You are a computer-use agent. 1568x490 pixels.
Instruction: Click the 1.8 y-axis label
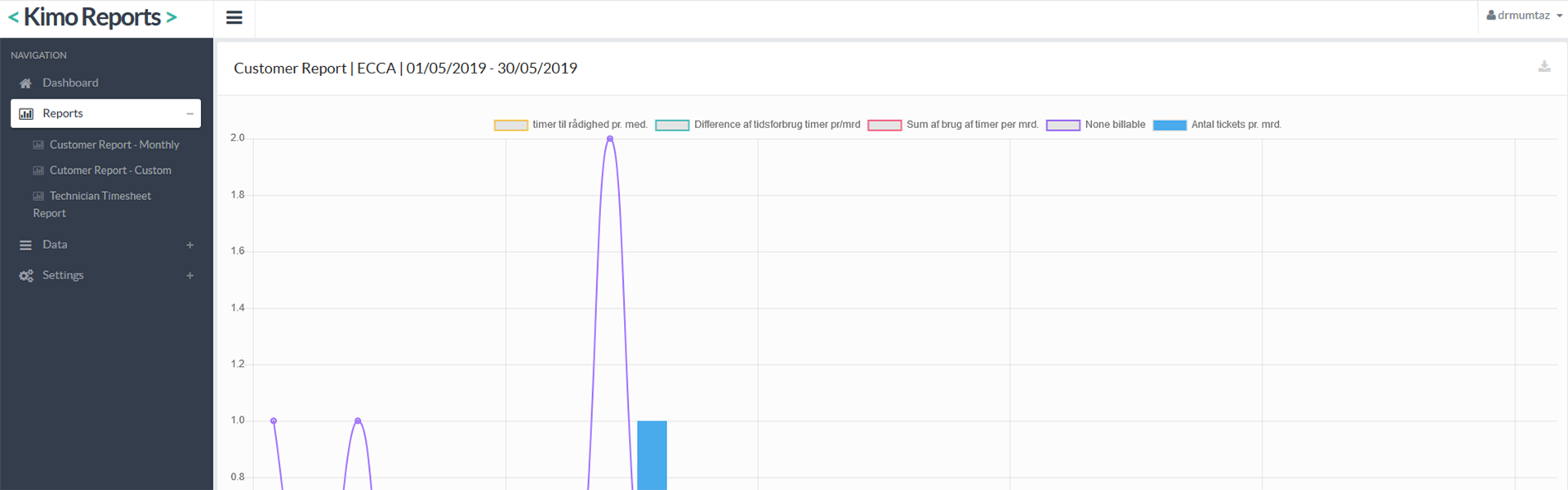238,194
